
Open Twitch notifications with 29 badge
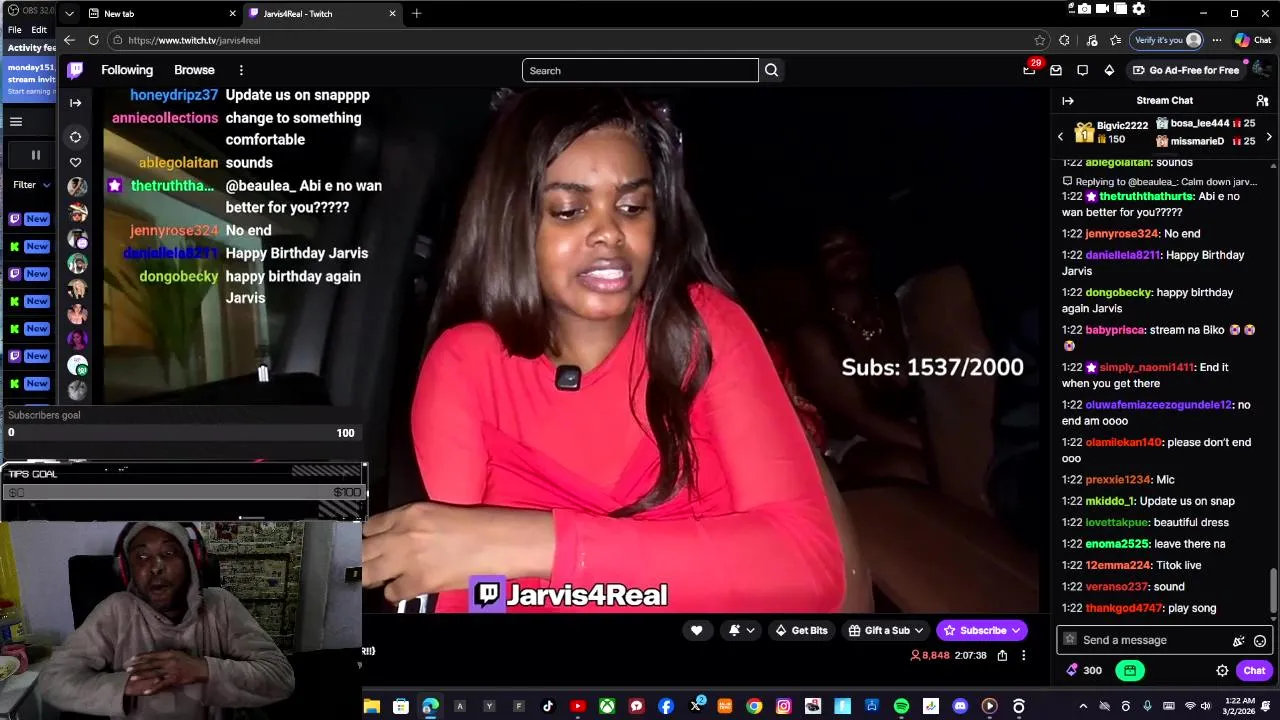pyautogui.click(x=1030, y=69)
